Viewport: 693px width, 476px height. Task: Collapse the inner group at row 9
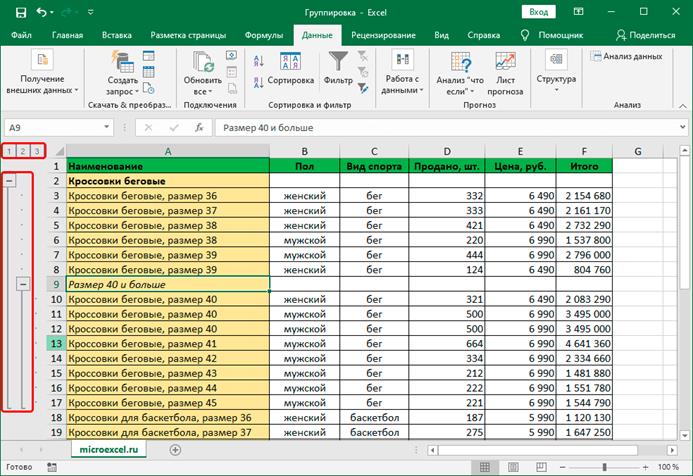(24, 284)
